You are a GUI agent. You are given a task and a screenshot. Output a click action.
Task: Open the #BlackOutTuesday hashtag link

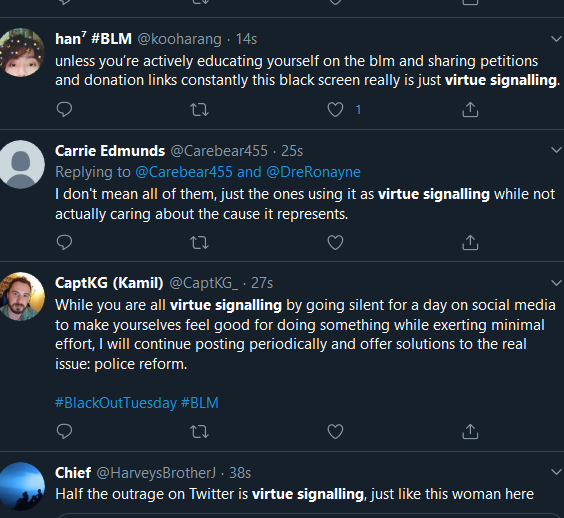pyautogui.click(x=116, y=403)
